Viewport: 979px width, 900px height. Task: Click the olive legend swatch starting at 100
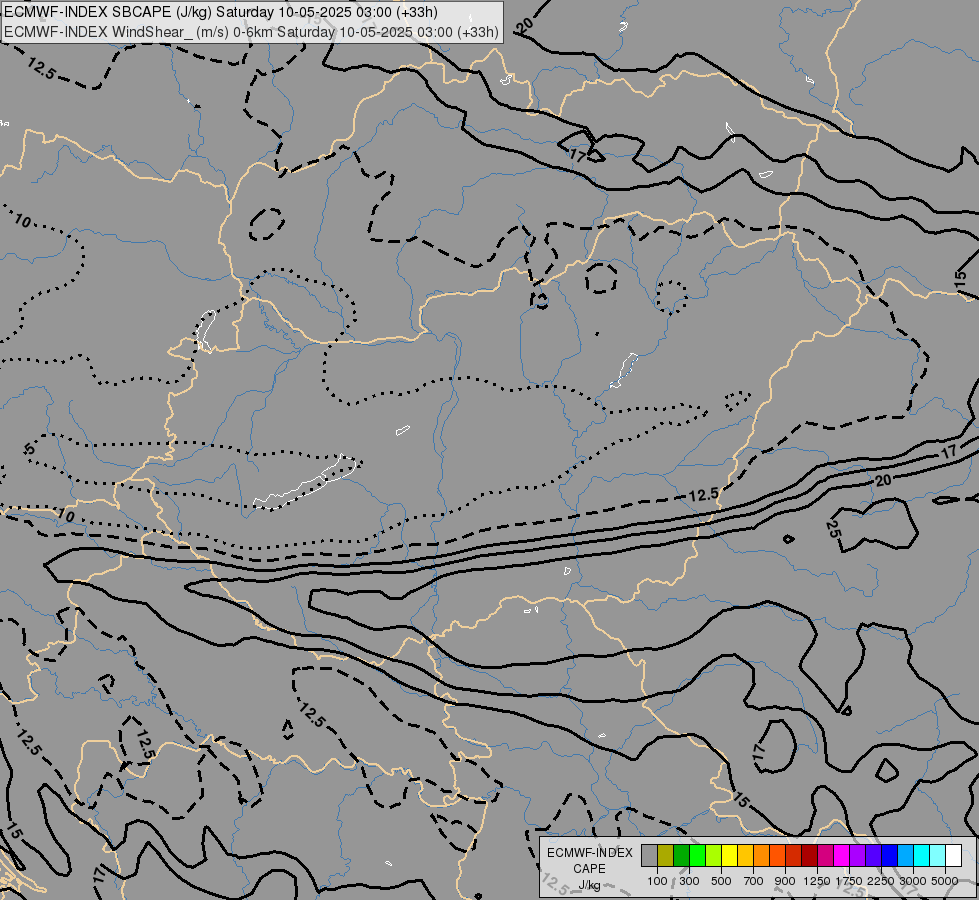(666, 855)
